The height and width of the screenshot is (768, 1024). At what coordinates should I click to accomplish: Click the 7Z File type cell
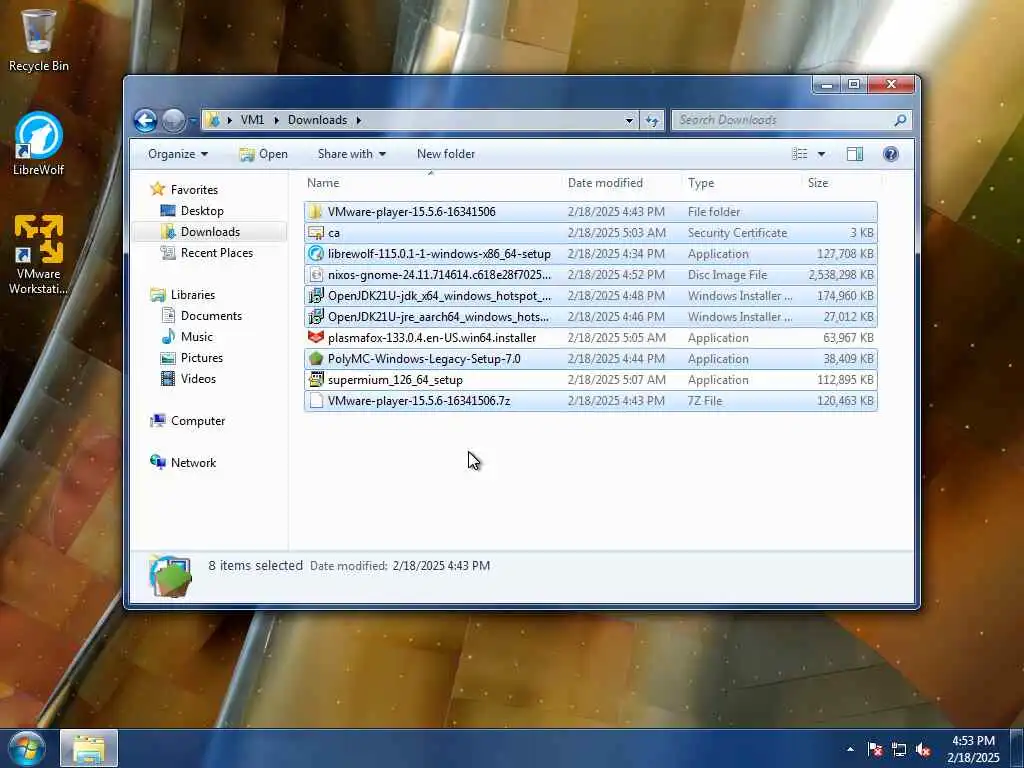click(x=705, y=400)
